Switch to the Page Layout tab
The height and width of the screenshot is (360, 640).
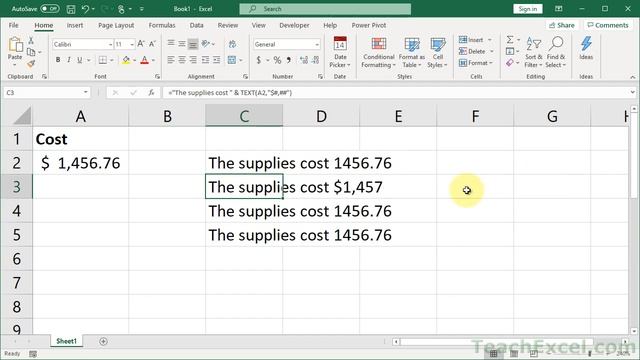pyautogui.click(x=116, y=25)
